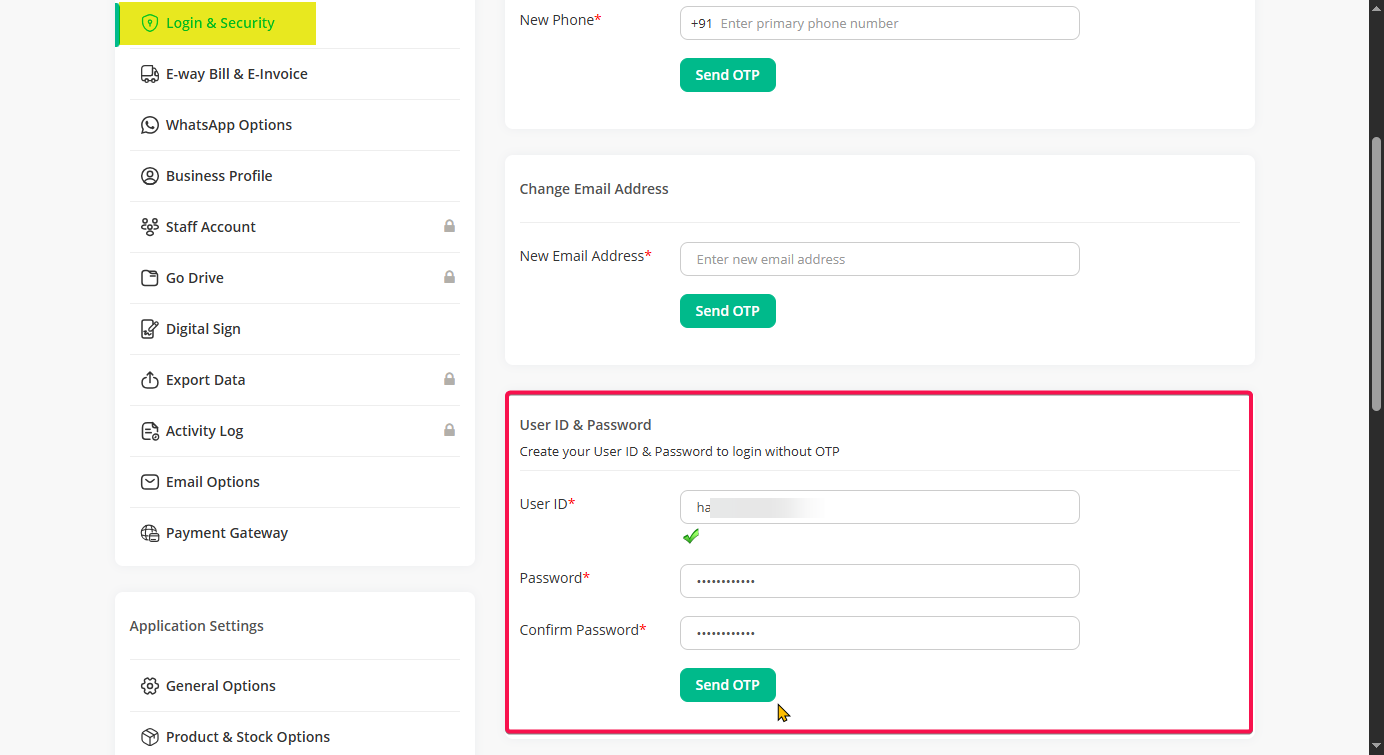Focus the New Email Address input
Image resolution: width=1384 pixels, height=755 pixels.
(879, 259)
